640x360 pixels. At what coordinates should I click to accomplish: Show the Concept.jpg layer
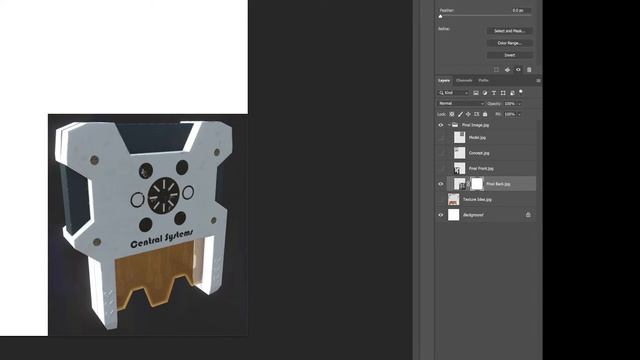[x=441, y=153]
